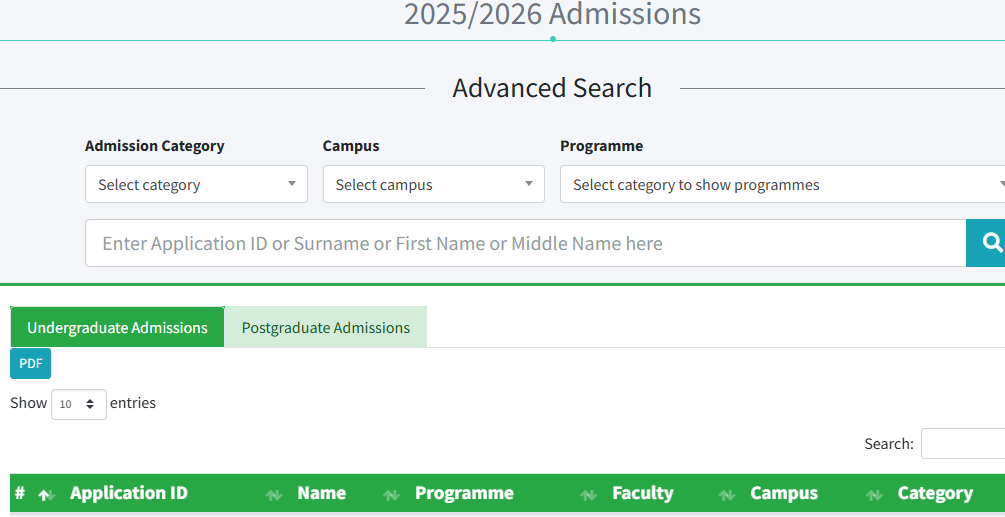The image size is (1005, 517).
Task: Sort table by Application ID header
Action: [x=129, y=493]
